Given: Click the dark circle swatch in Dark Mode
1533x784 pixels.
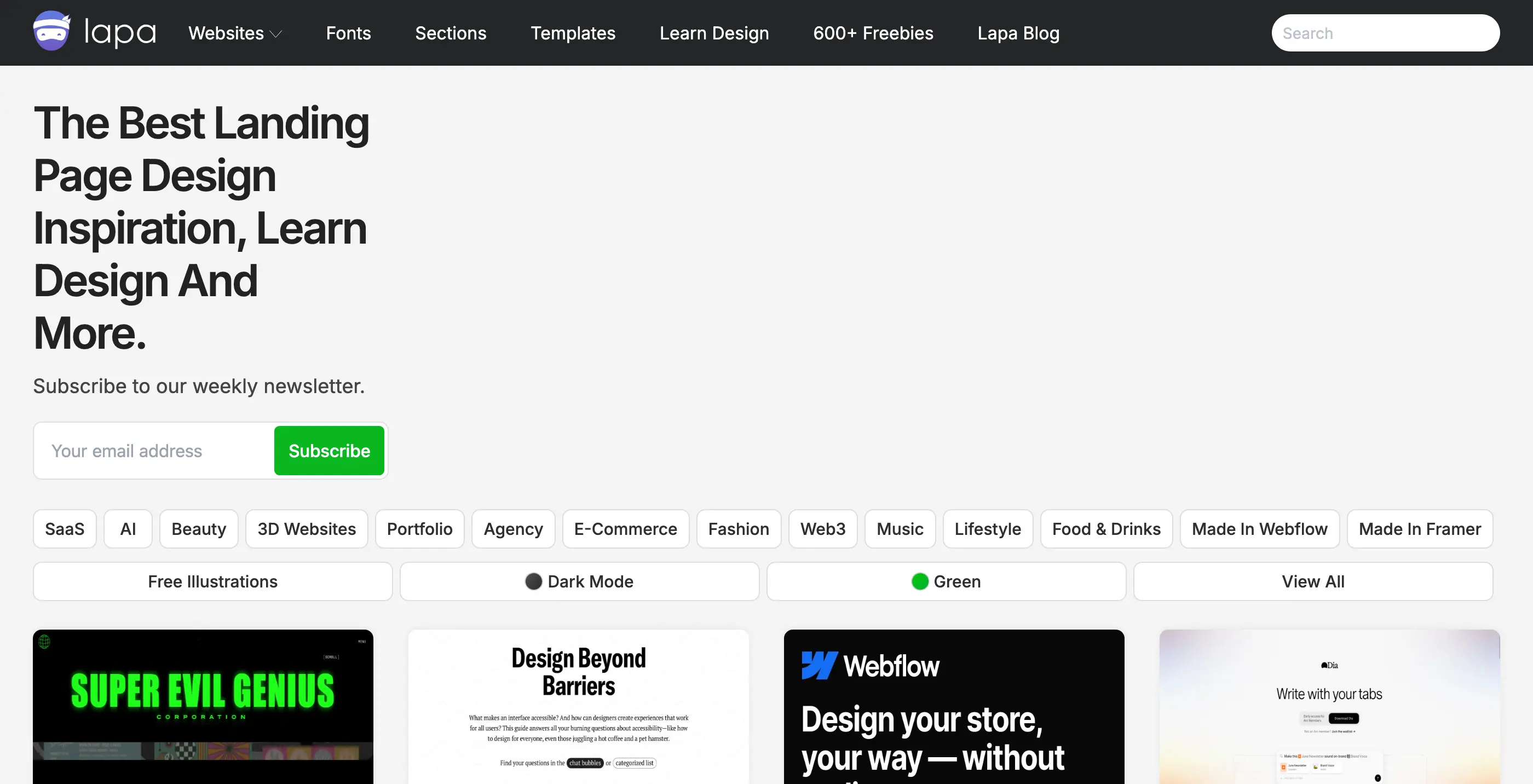Looking at the screenshot, I should 533,581.
